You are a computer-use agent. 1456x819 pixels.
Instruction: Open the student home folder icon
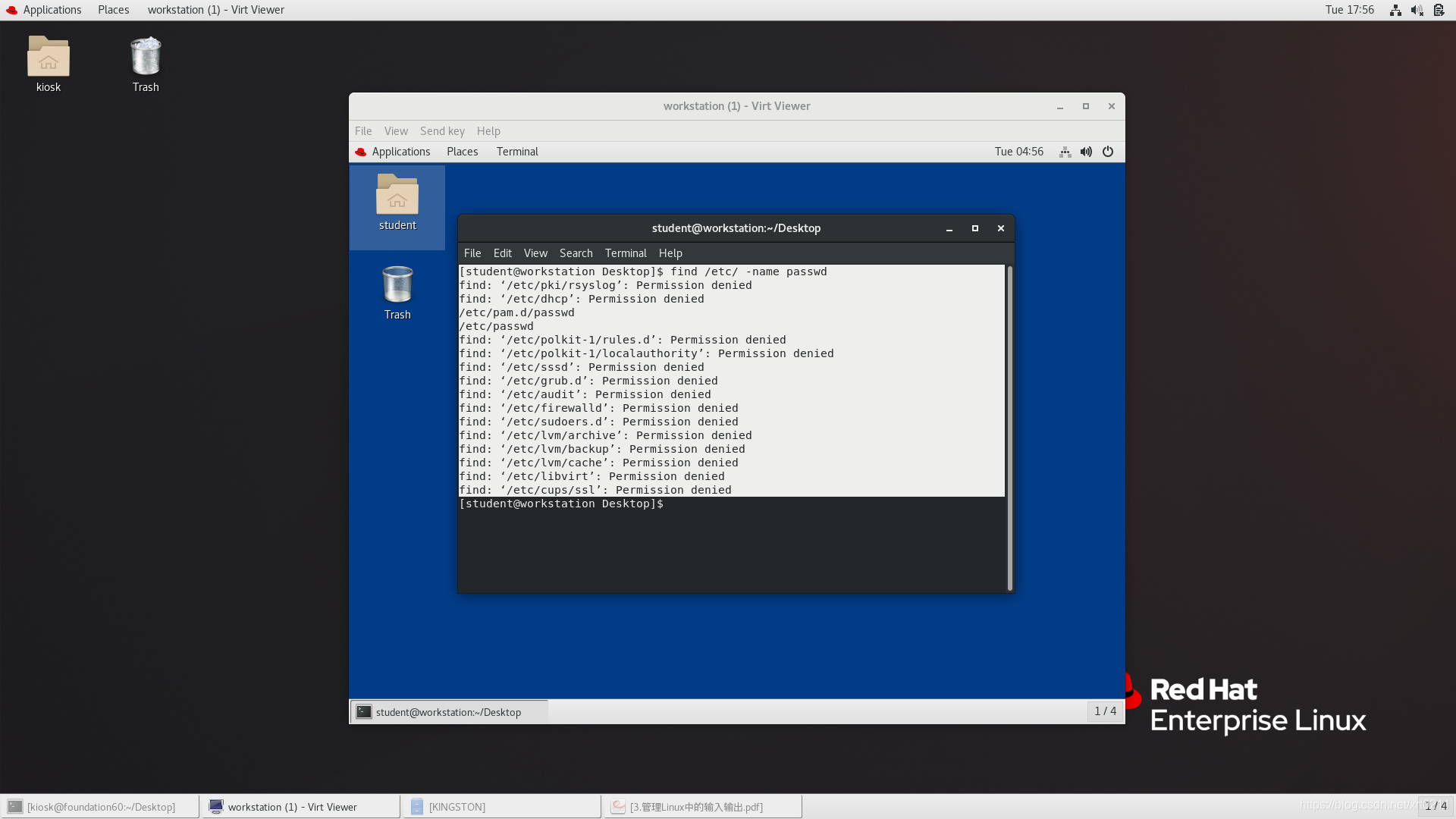pyautogui.click(x=397, y=196)
